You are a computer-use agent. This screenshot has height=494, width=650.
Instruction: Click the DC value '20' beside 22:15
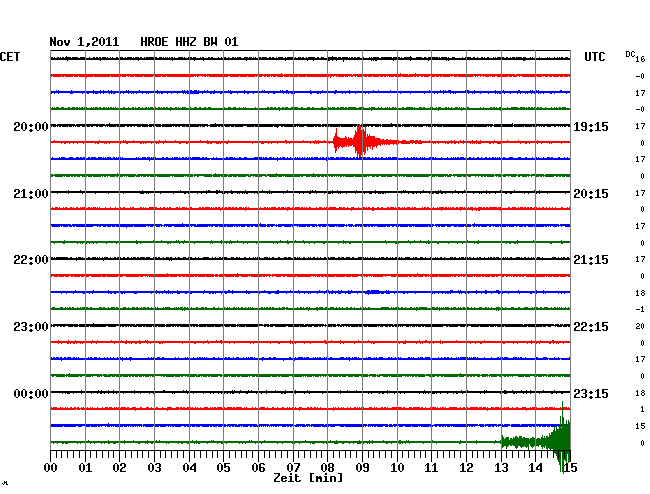640,327
